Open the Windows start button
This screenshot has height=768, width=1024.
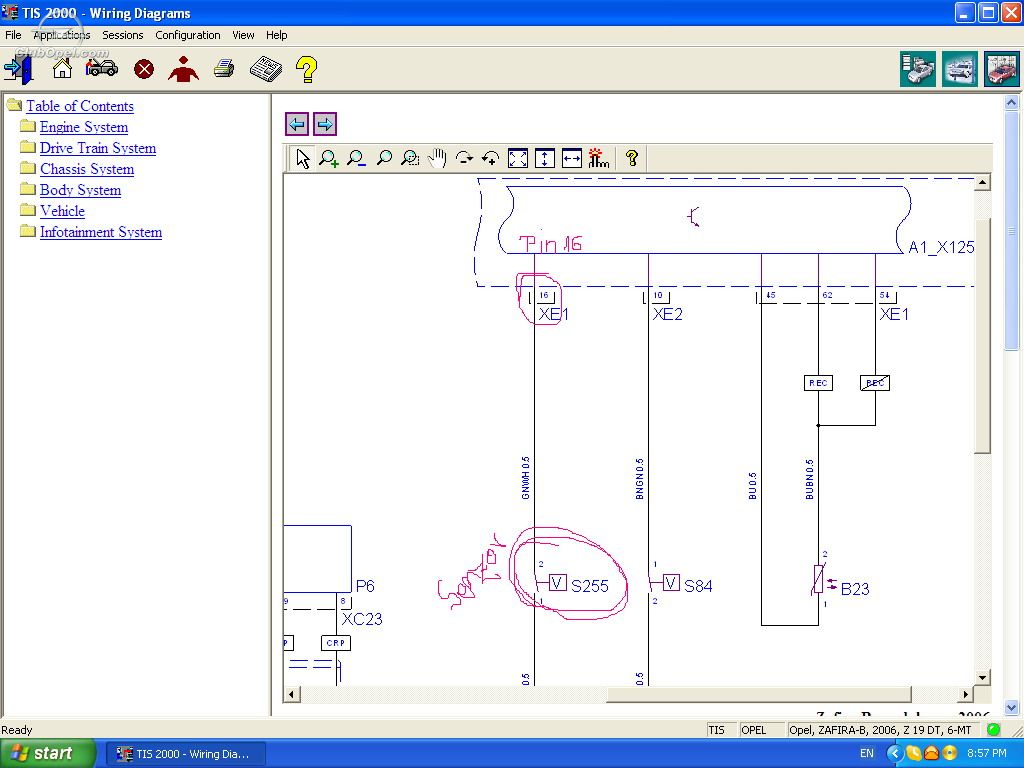(x=47, y=753)
